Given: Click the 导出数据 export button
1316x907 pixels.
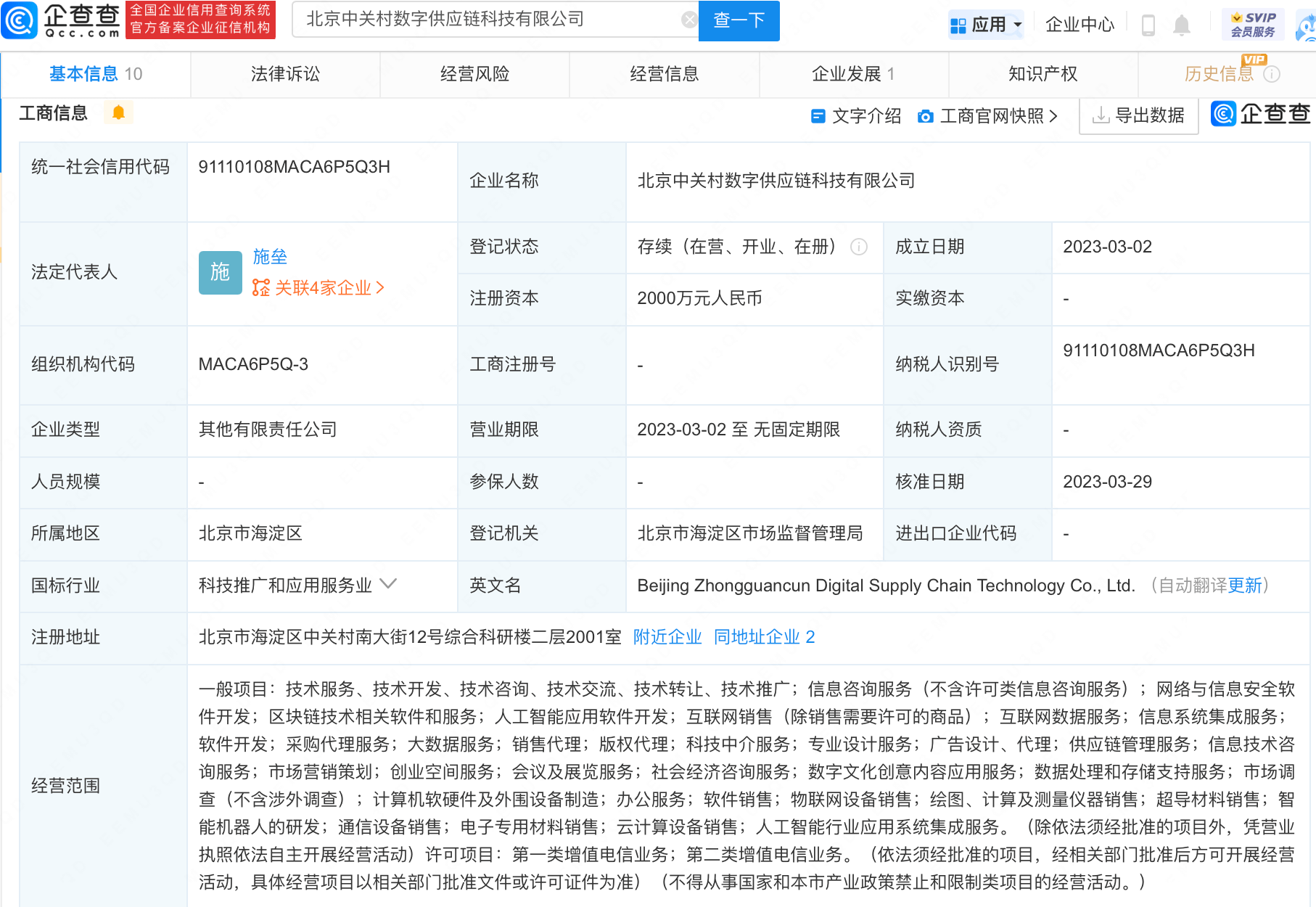Looking at the screenshot, I should (x=1139, y=115).
